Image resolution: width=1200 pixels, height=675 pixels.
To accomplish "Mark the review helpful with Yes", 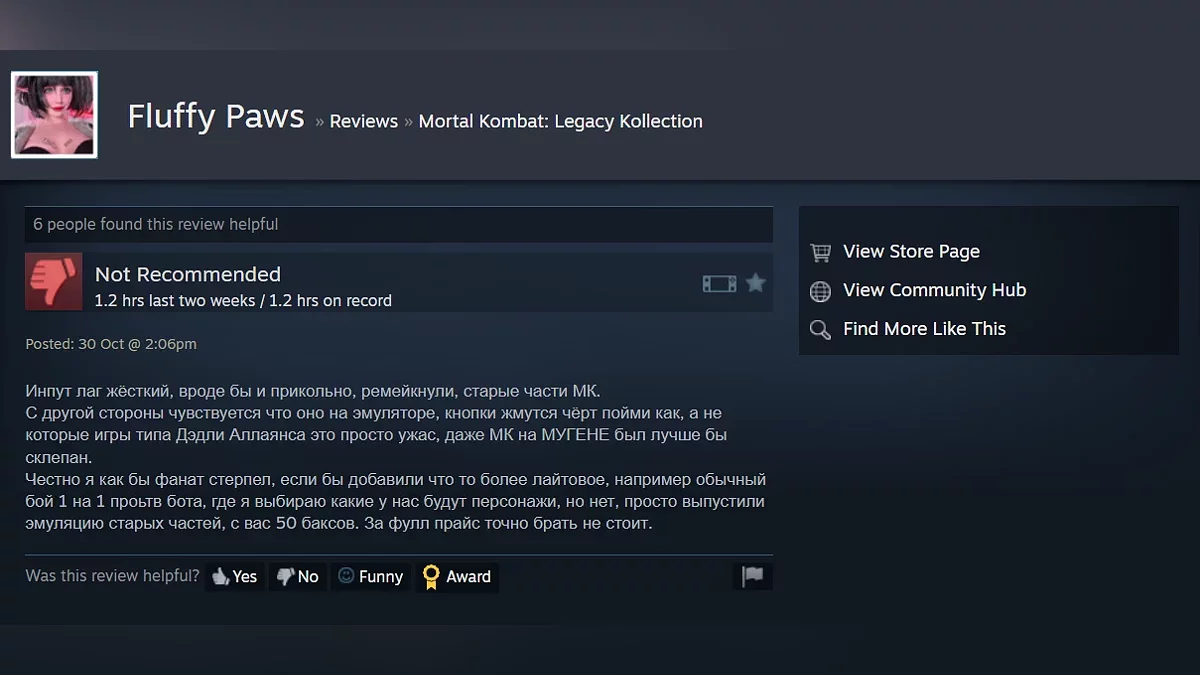I will pyautogui.click(x=235, y=577).
